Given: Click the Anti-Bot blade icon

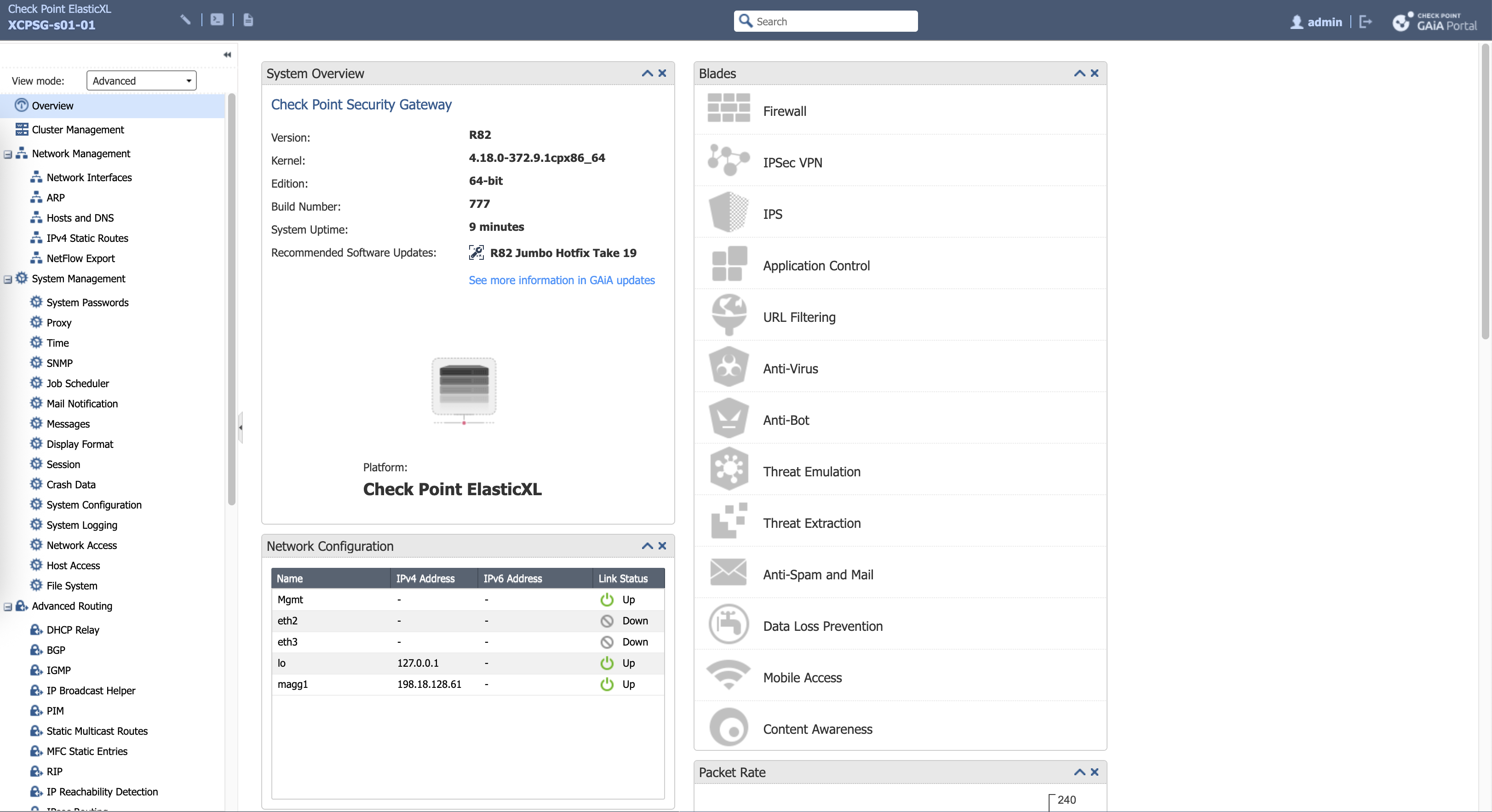Looking at the screenshot, I should coord(728,417).
